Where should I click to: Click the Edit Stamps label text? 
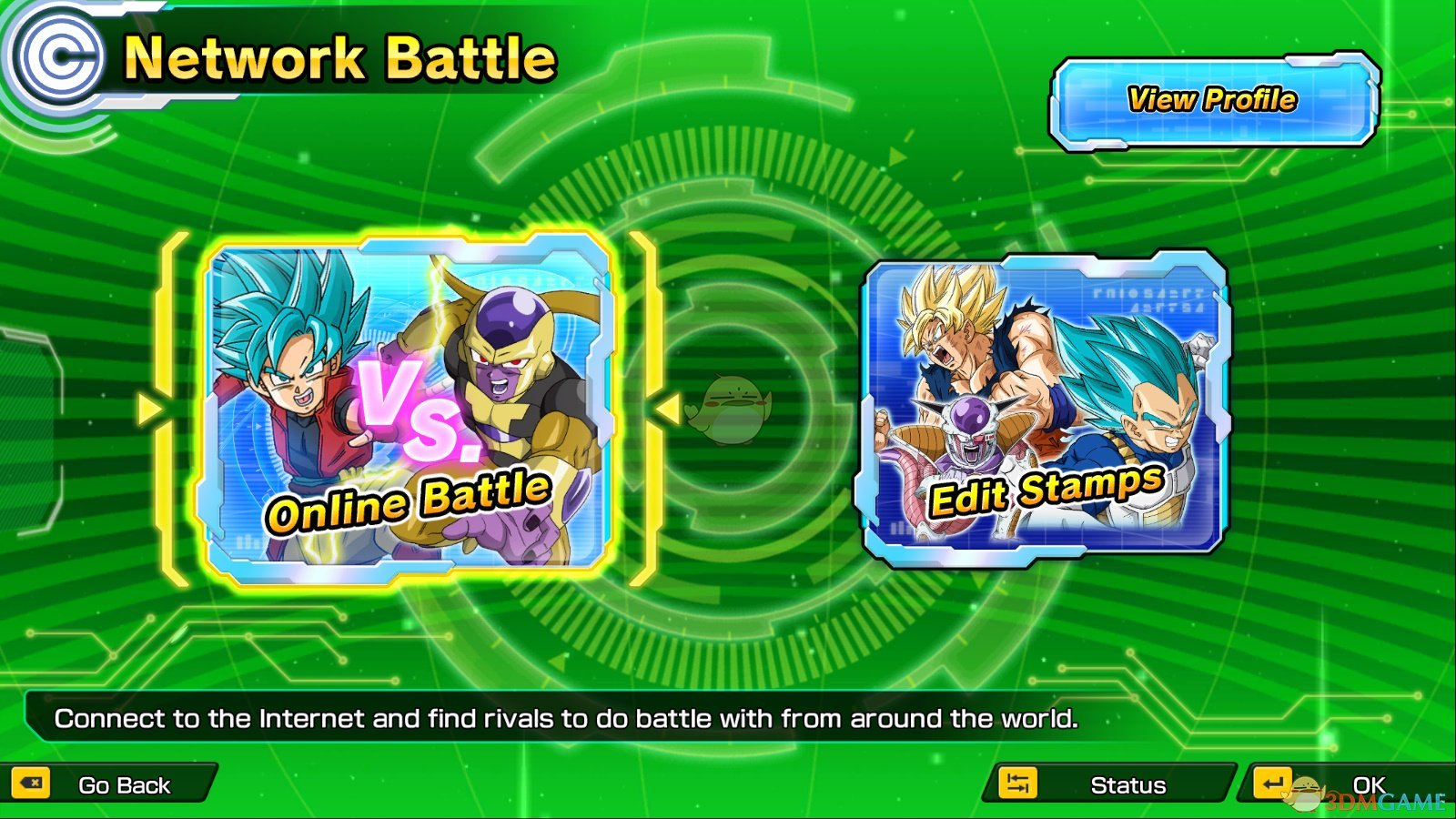pyautogui.click(x=1046, y=491)
